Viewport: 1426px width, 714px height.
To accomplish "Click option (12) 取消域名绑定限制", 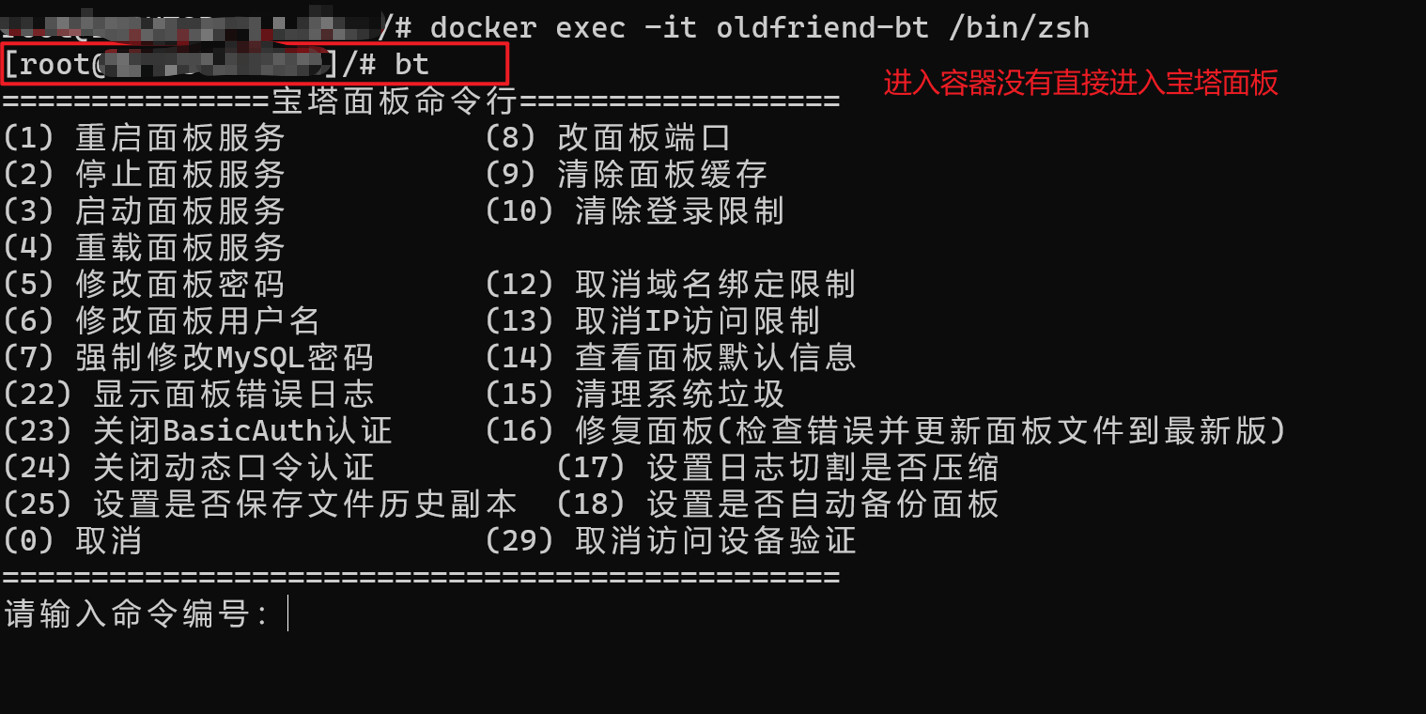I will tap(670, 284).
